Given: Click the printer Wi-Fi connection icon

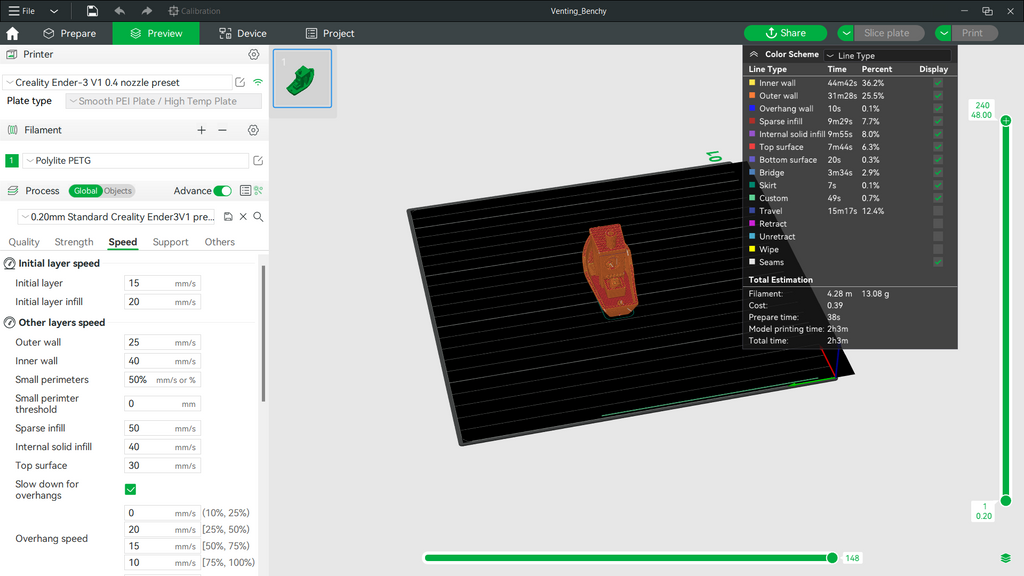Looking at the screenshot, I should pos(258,82).
